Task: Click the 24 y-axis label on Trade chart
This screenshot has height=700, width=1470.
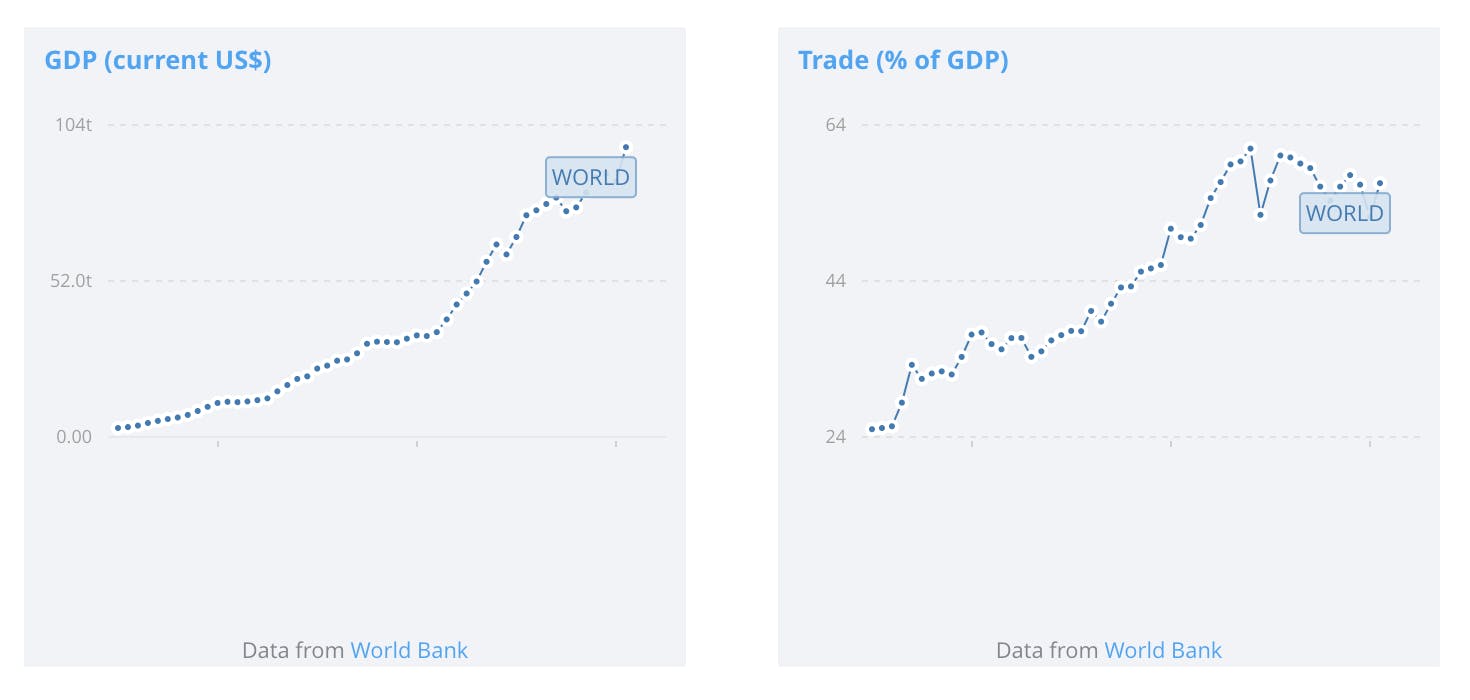Action: (x=835, y=437)
